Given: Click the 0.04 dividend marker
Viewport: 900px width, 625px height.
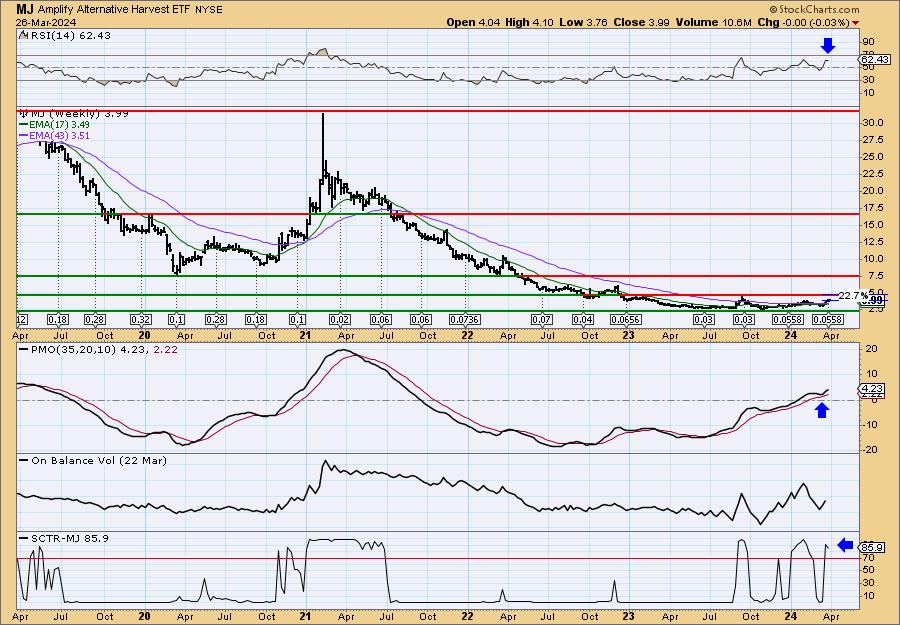Looking at the screenshot, I should [583, 320].
